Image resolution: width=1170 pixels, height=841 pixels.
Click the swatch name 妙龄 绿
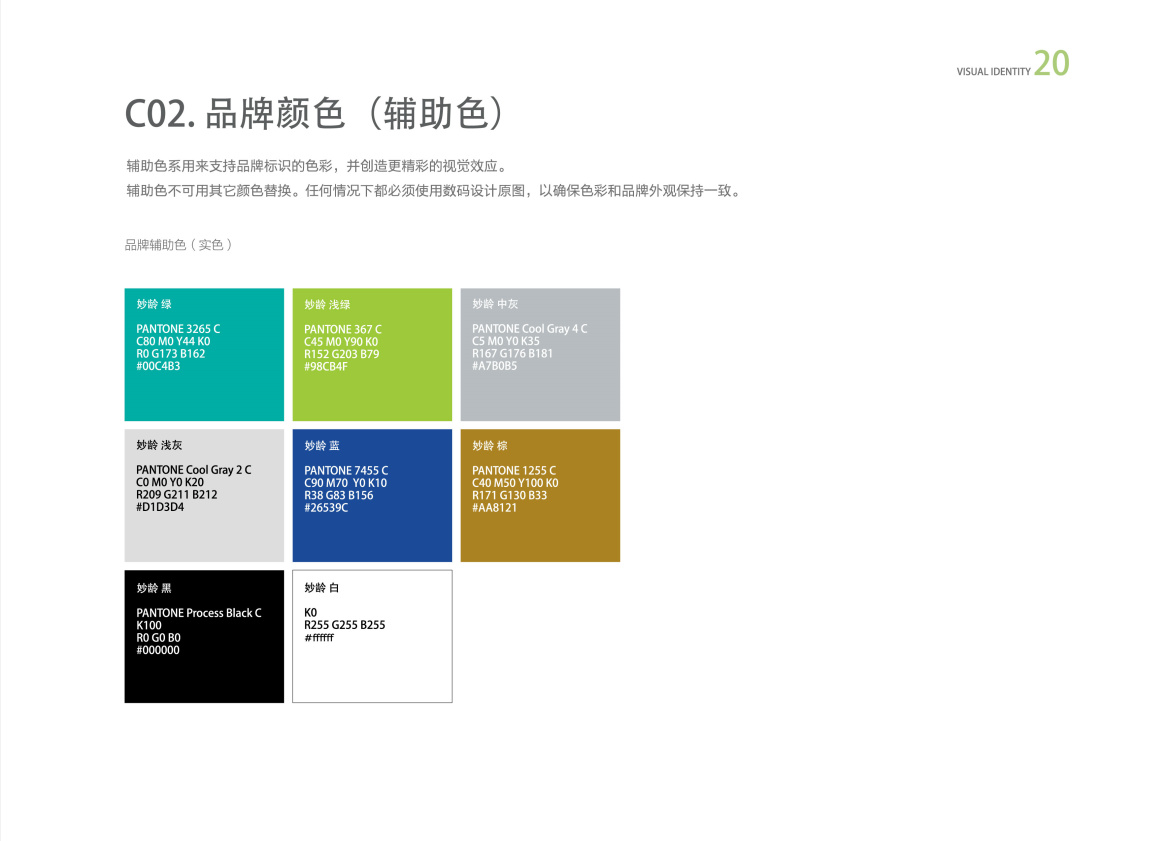click(x=154, y=304)
